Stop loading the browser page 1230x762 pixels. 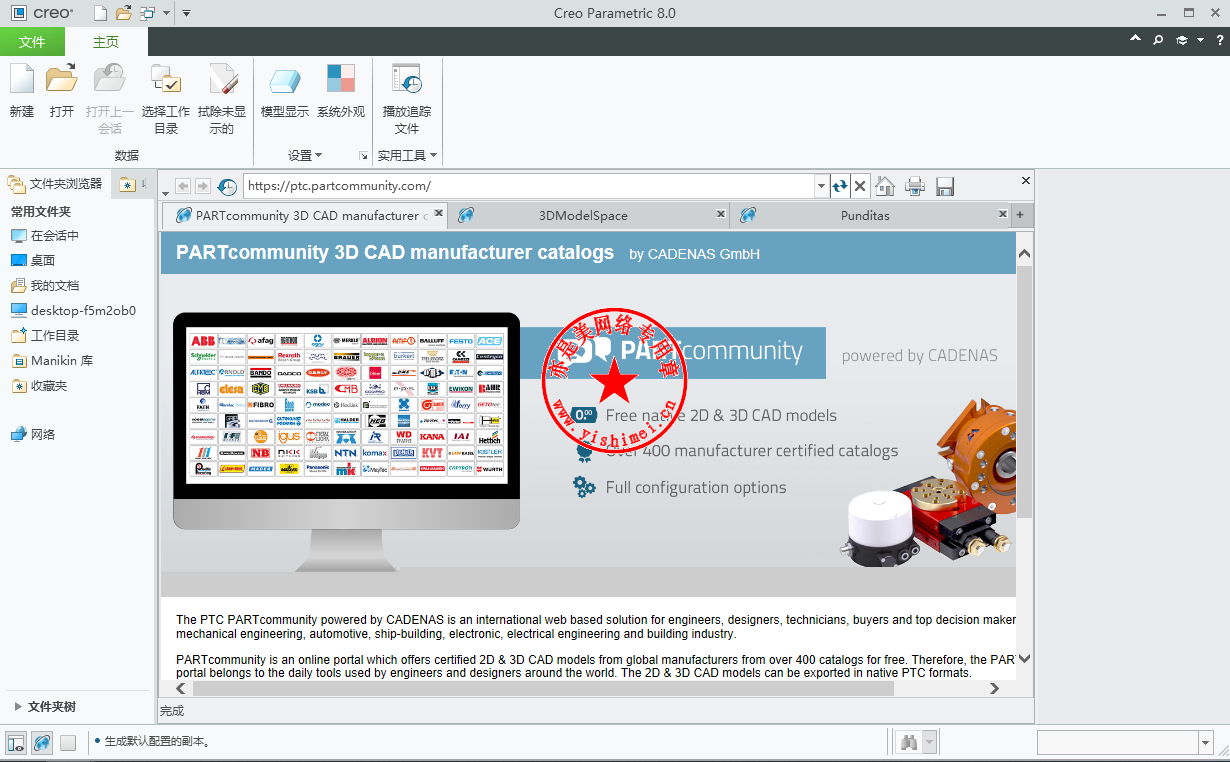tap(860, 186)
